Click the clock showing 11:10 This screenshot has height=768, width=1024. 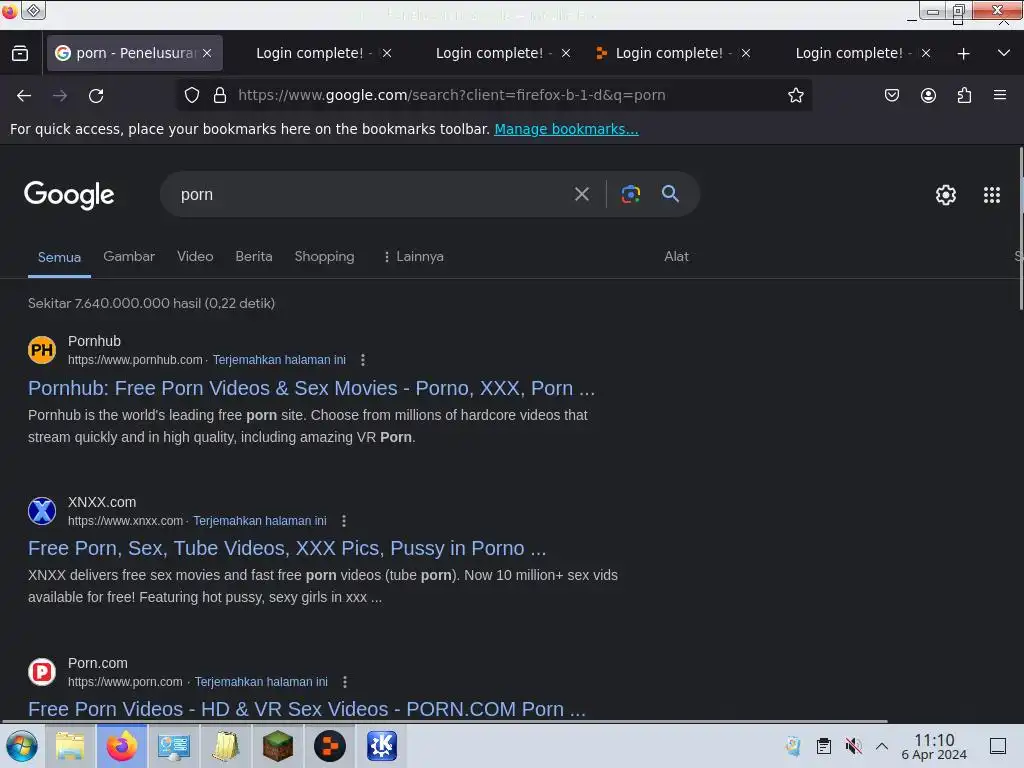coord(934,746)
